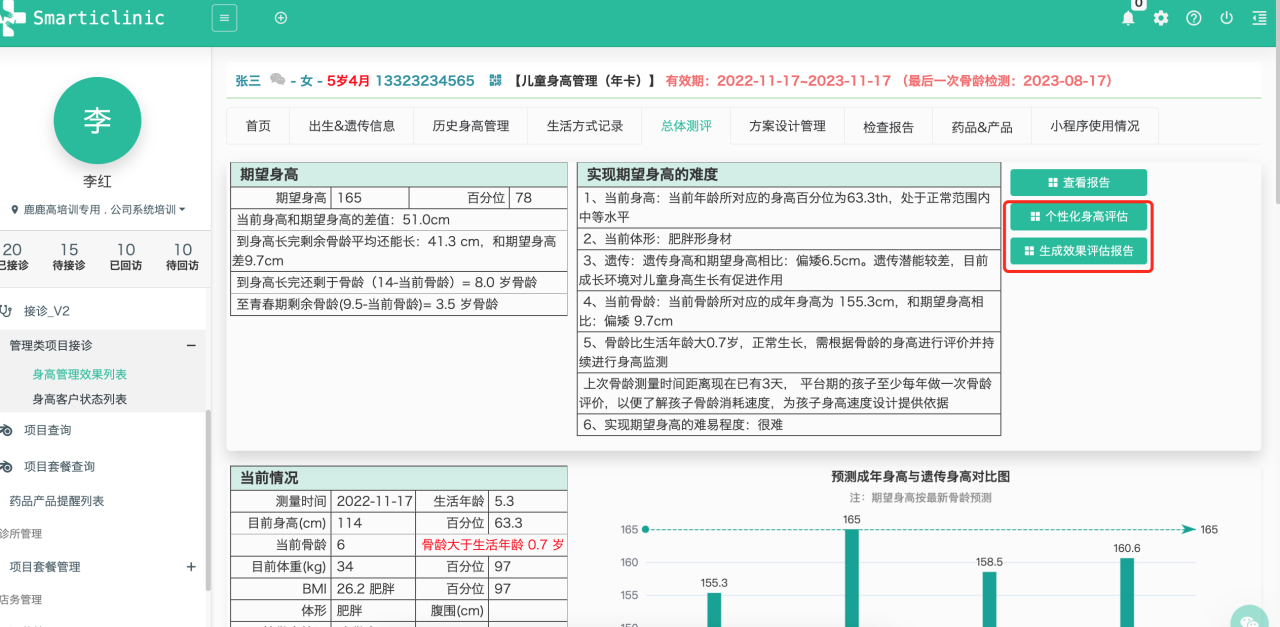1280x627 pixels.
Task: Click the 已回访 count of 10
Action: pos(126,250)
